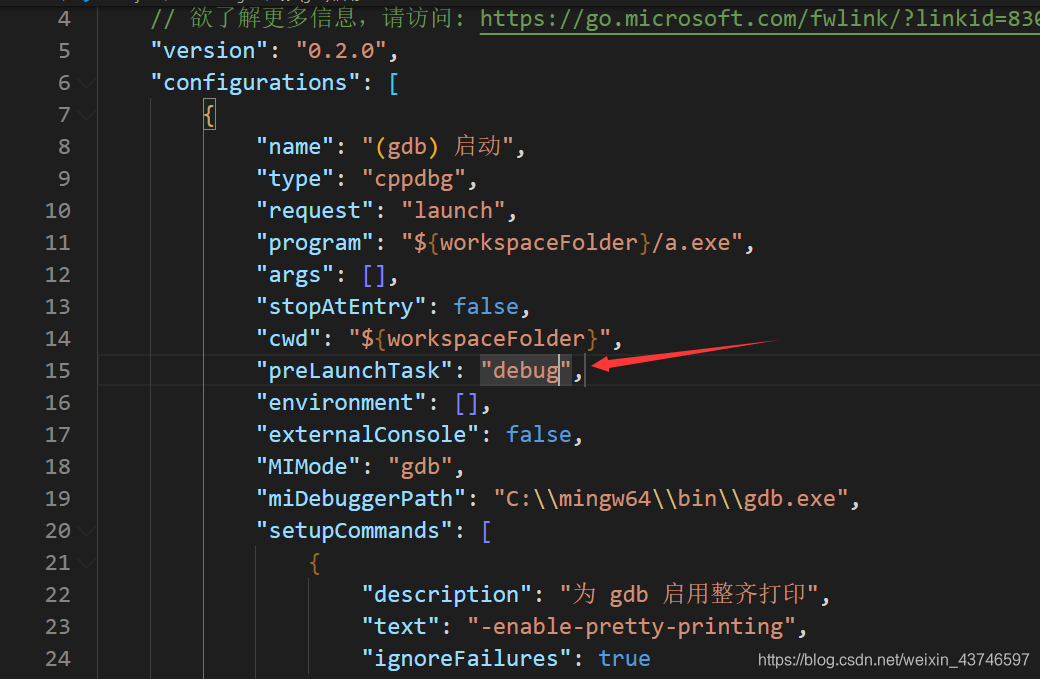1040x679 pixels.
Task: Collapse the object block at line 21
Action: [x=86, y=562]
